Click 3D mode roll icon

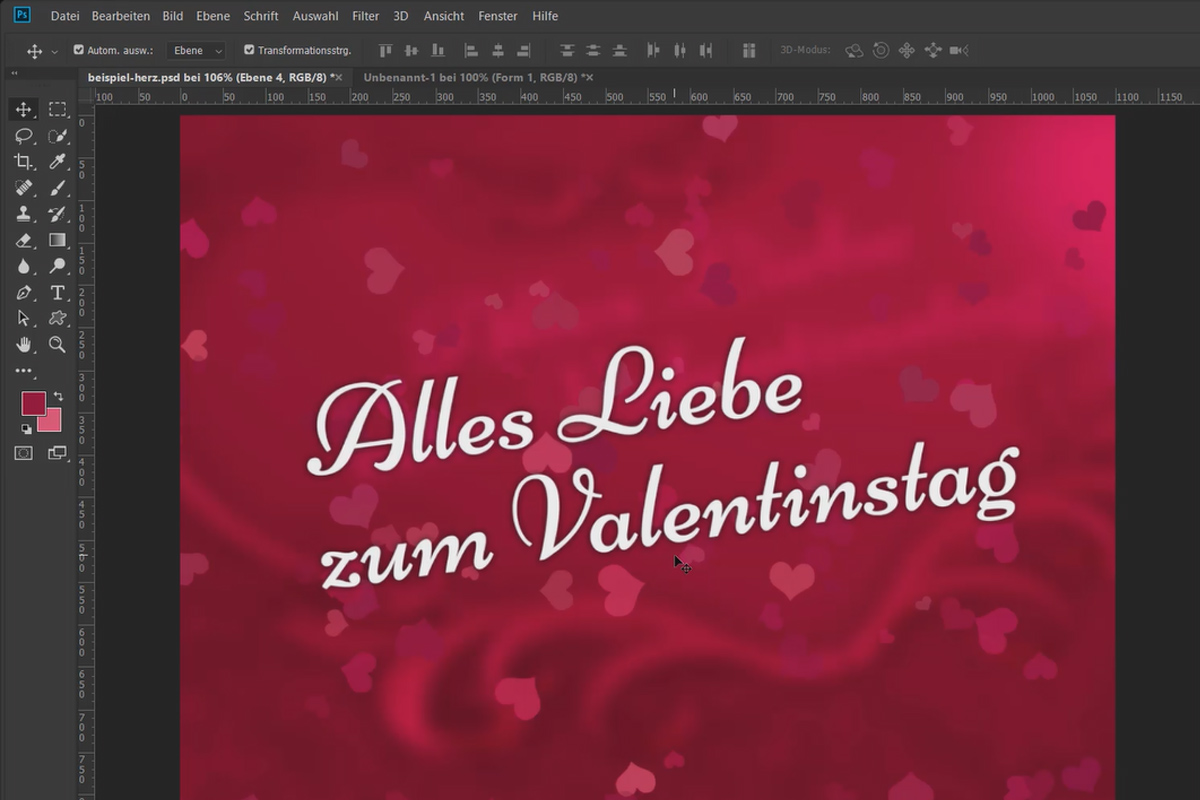(x=880, y=50)
